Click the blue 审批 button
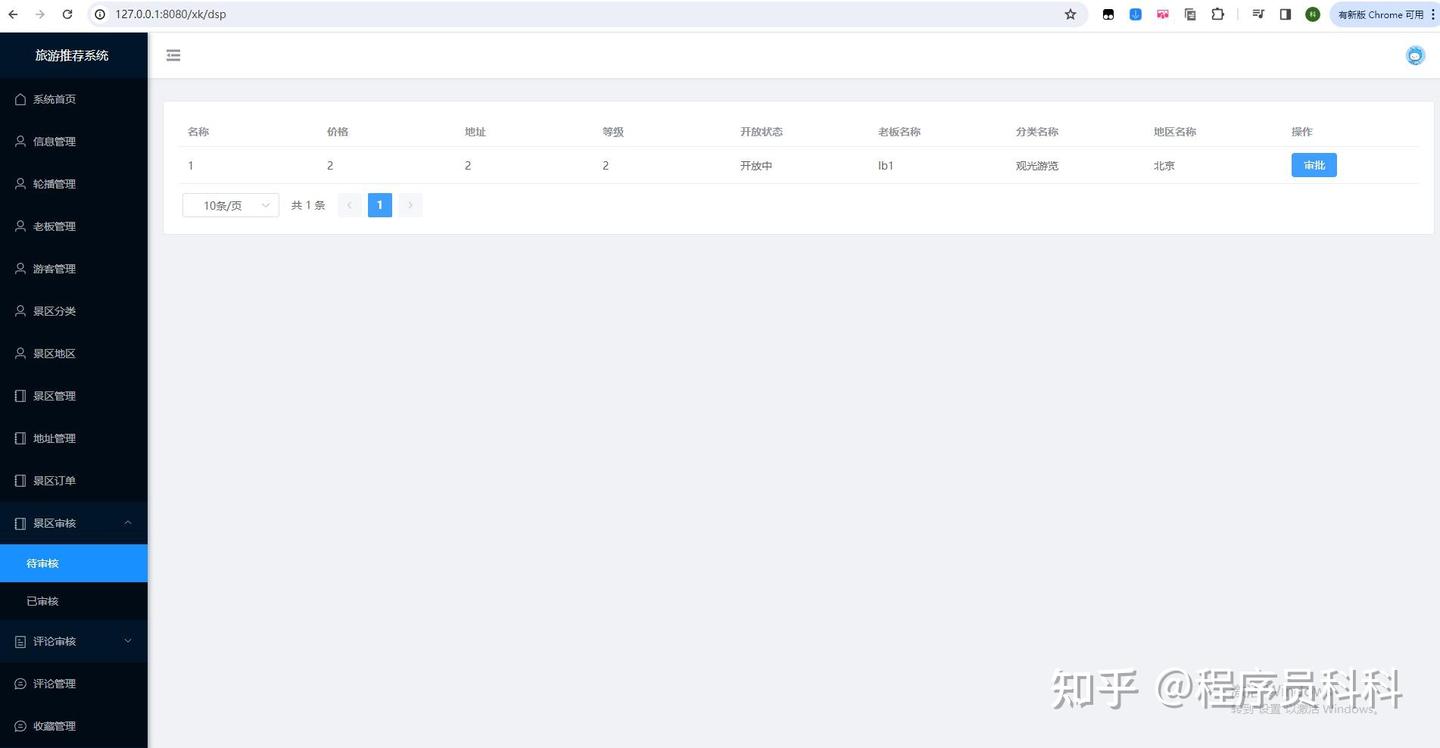Viewport: 1440px width, 748px height. [1314, 165]
